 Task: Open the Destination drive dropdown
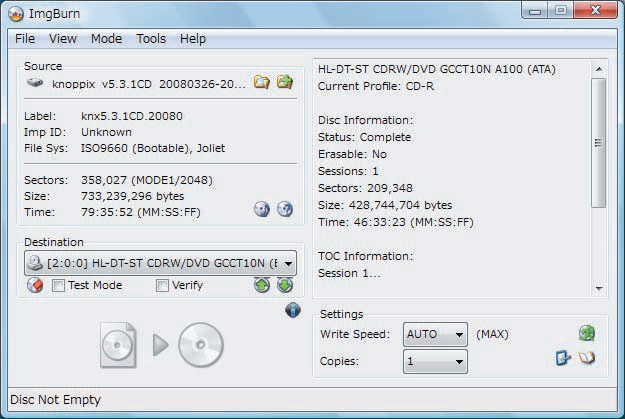(160, 263)
